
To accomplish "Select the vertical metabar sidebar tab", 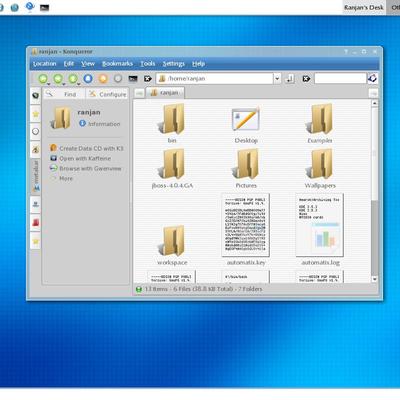I will 35,177.
